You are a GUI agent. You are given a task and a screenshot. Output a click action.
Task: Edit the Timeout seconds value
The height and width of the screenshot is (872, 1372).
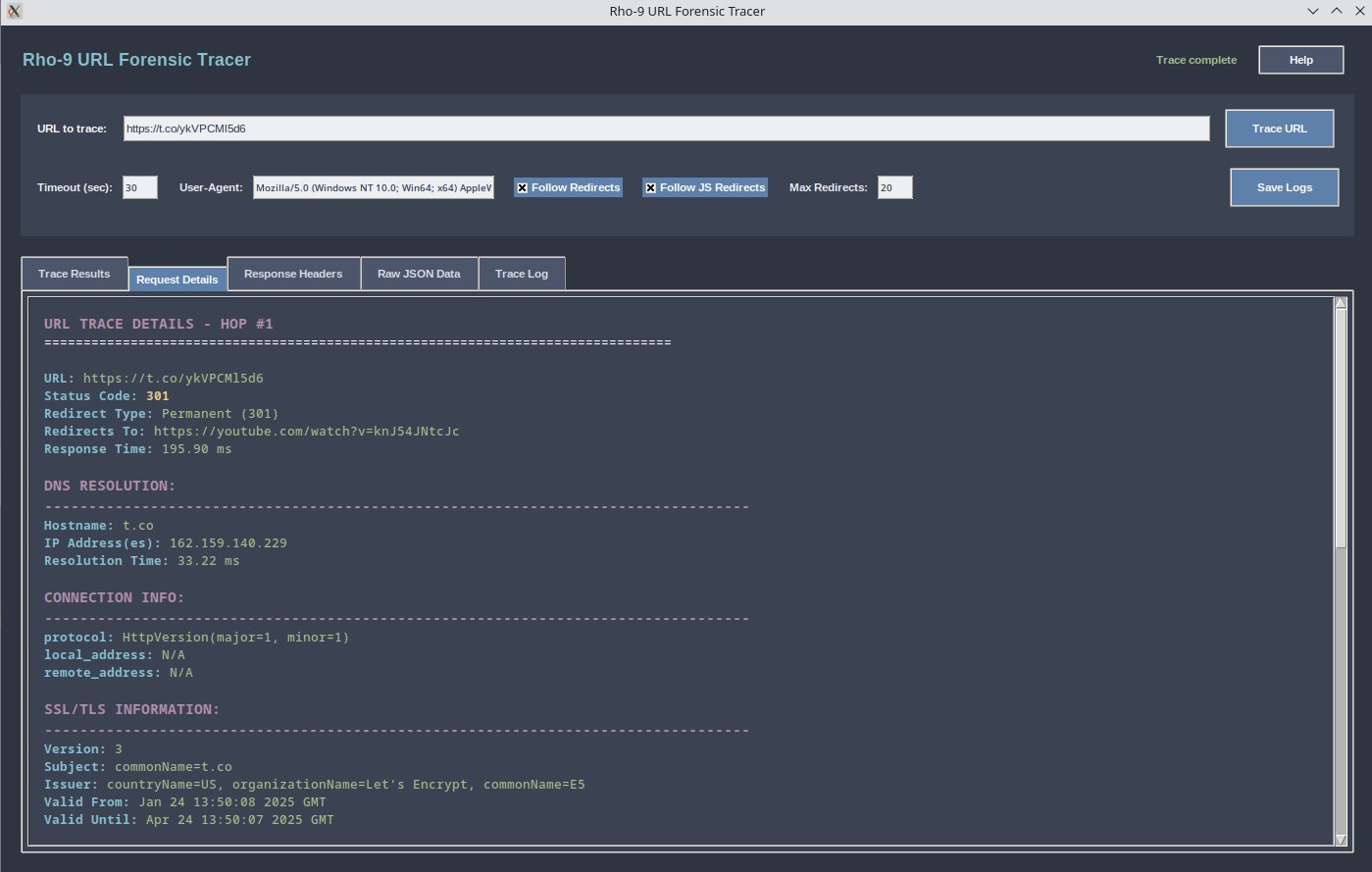(139, 187)
